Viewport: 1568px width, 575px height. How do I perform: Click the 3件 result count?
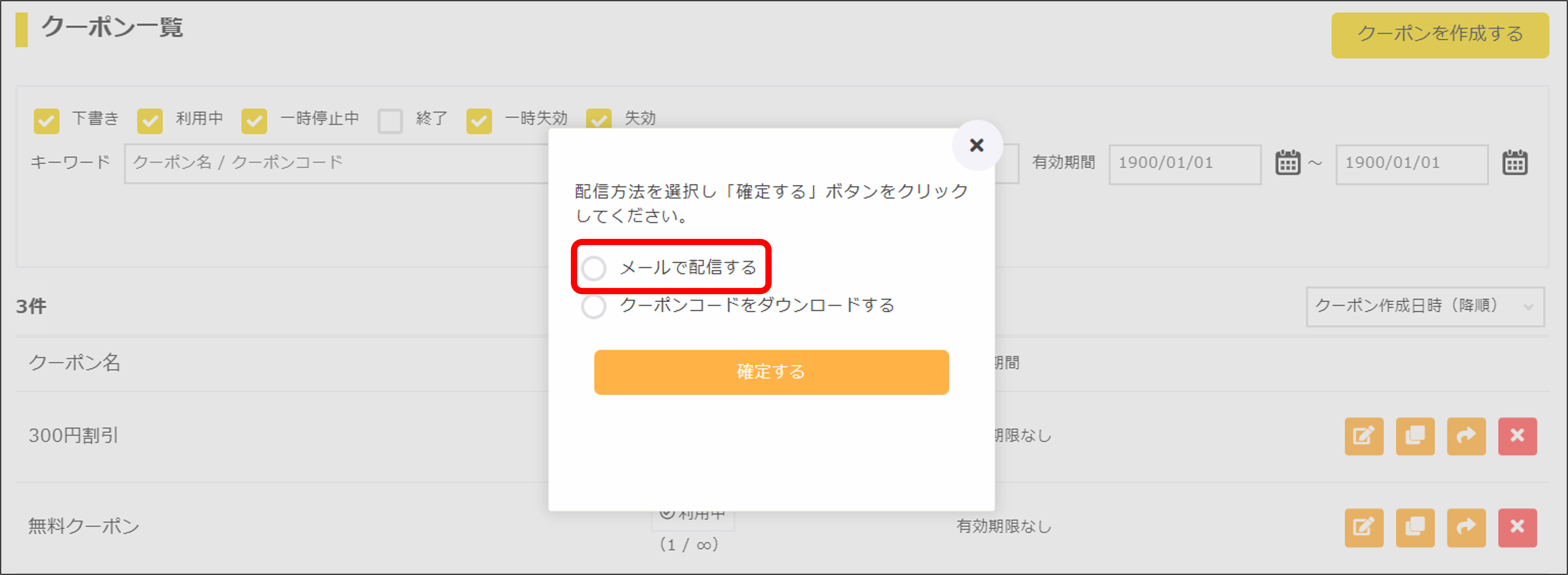coord(31,306)
